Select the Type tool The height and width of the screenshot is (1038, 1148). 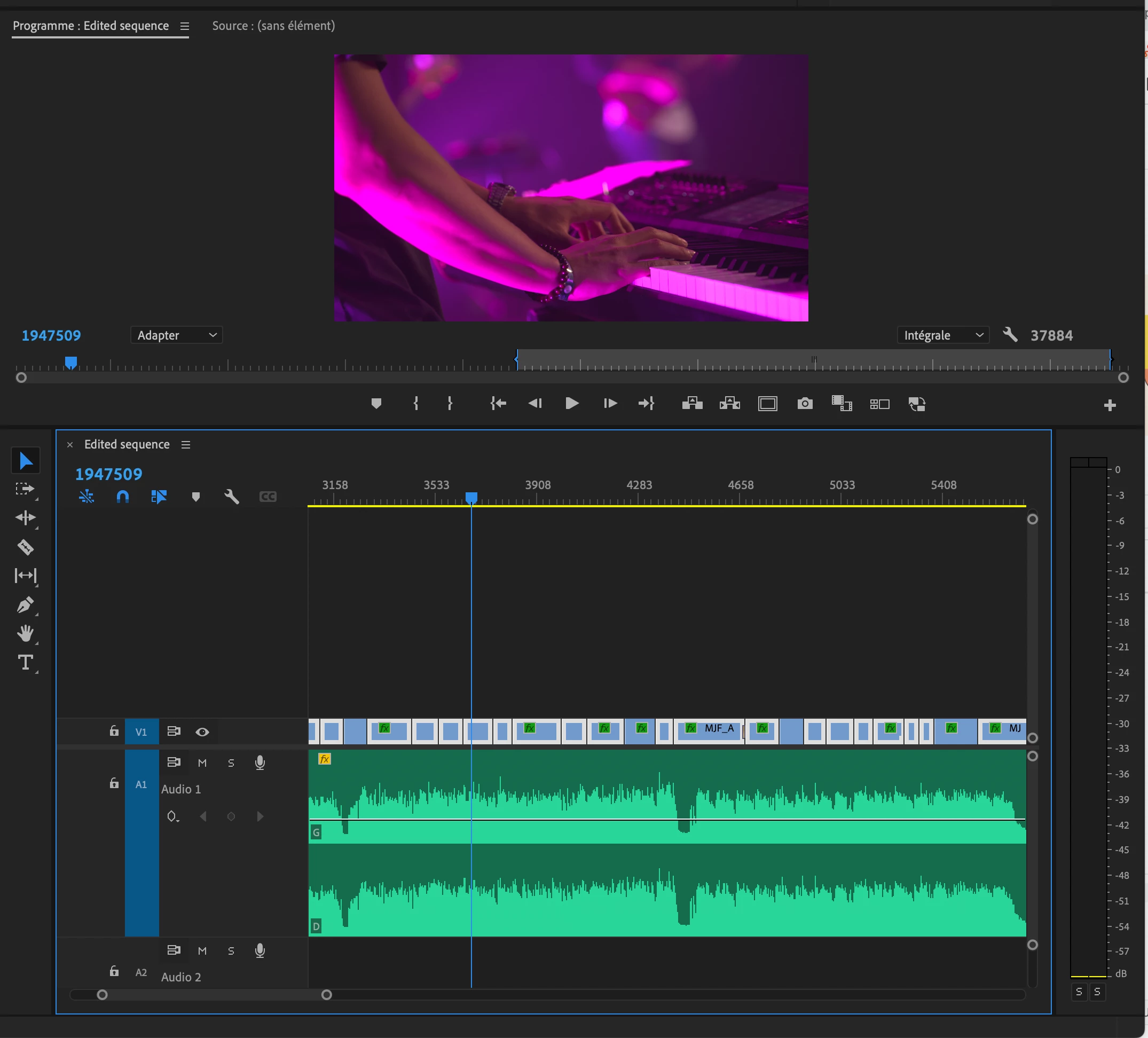(x=25, y=662)
